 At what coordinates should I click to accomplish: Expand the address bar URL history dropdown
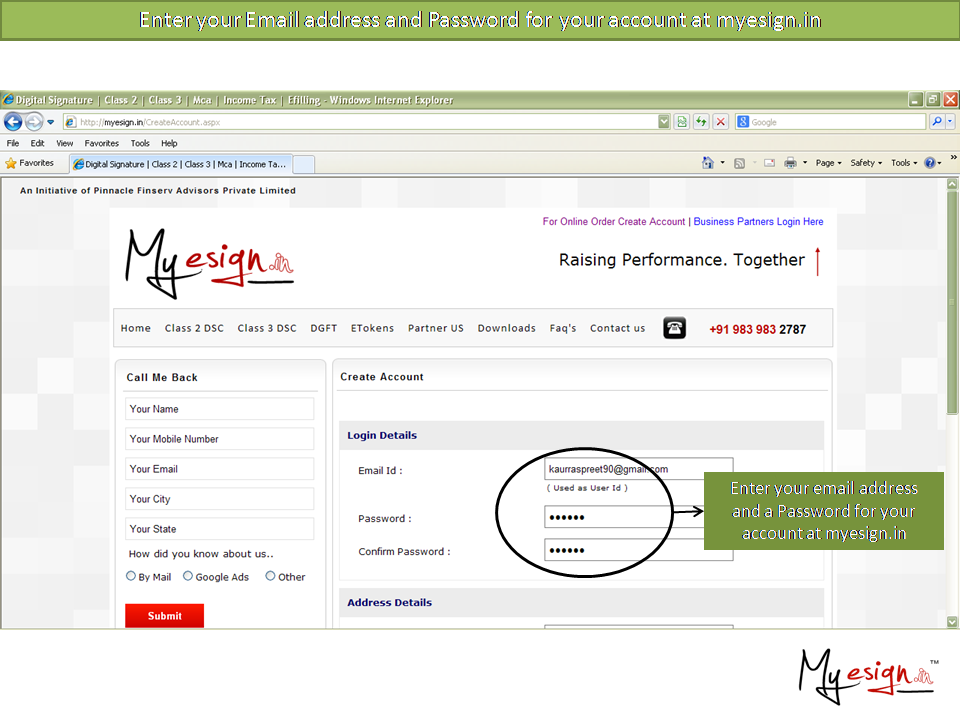[x=664, y=122]
